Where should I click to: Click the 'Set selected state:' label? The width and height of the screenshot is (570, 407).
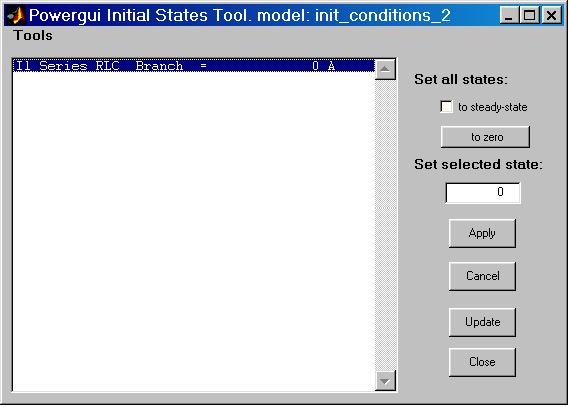point(478,165)
